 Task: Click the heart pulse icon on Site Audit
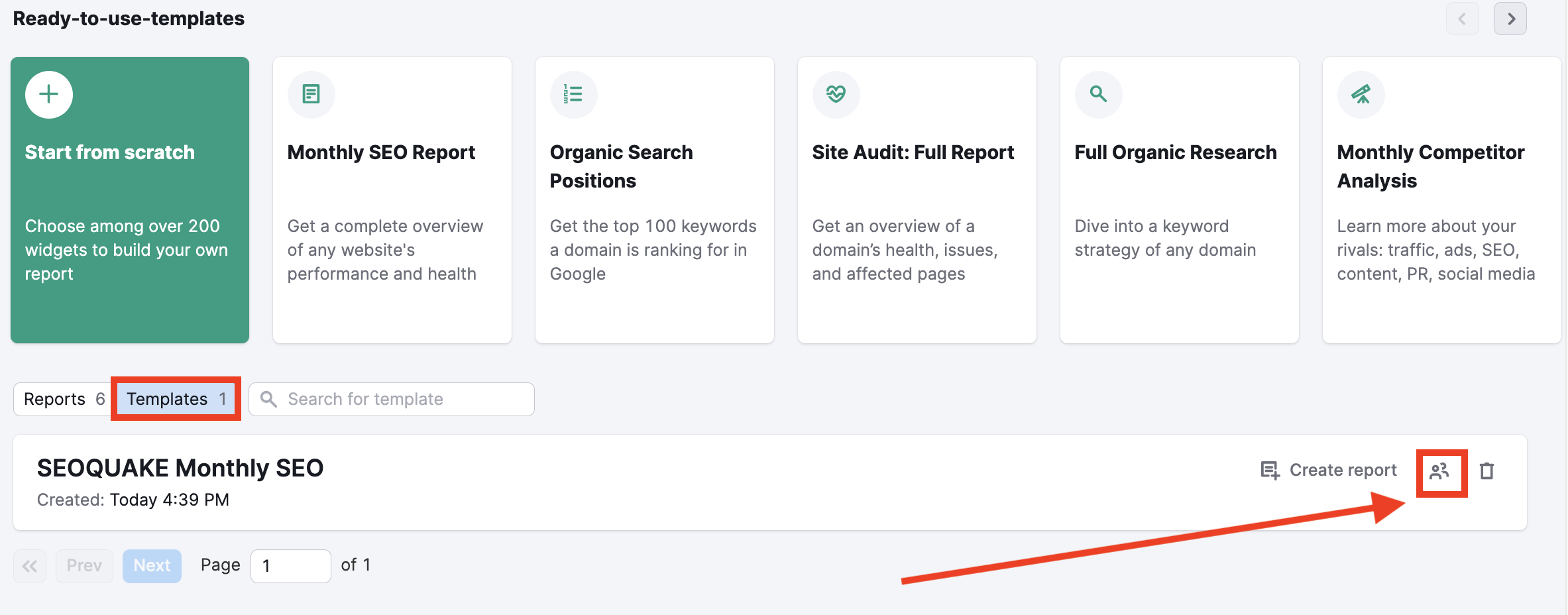tap(836, 95)
